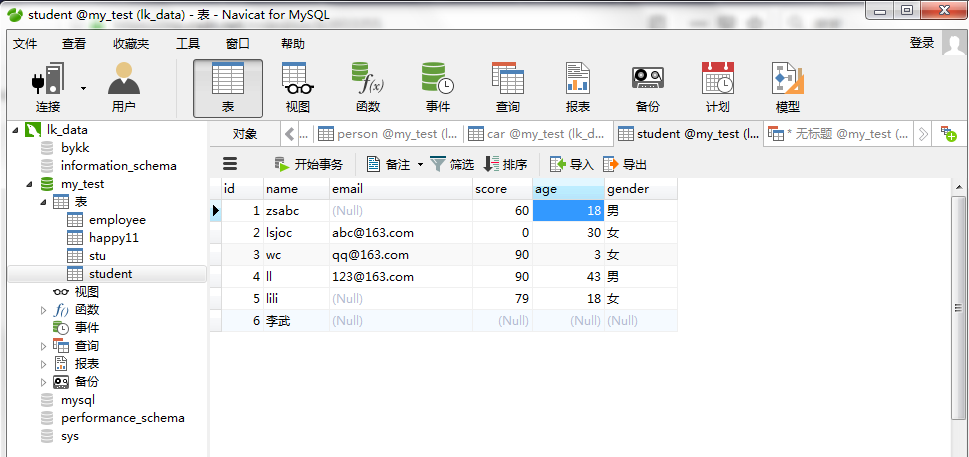This screenshot has height=457, width=969.
Task: Open the 收藏夹 menu
Action: pos(131,44)
